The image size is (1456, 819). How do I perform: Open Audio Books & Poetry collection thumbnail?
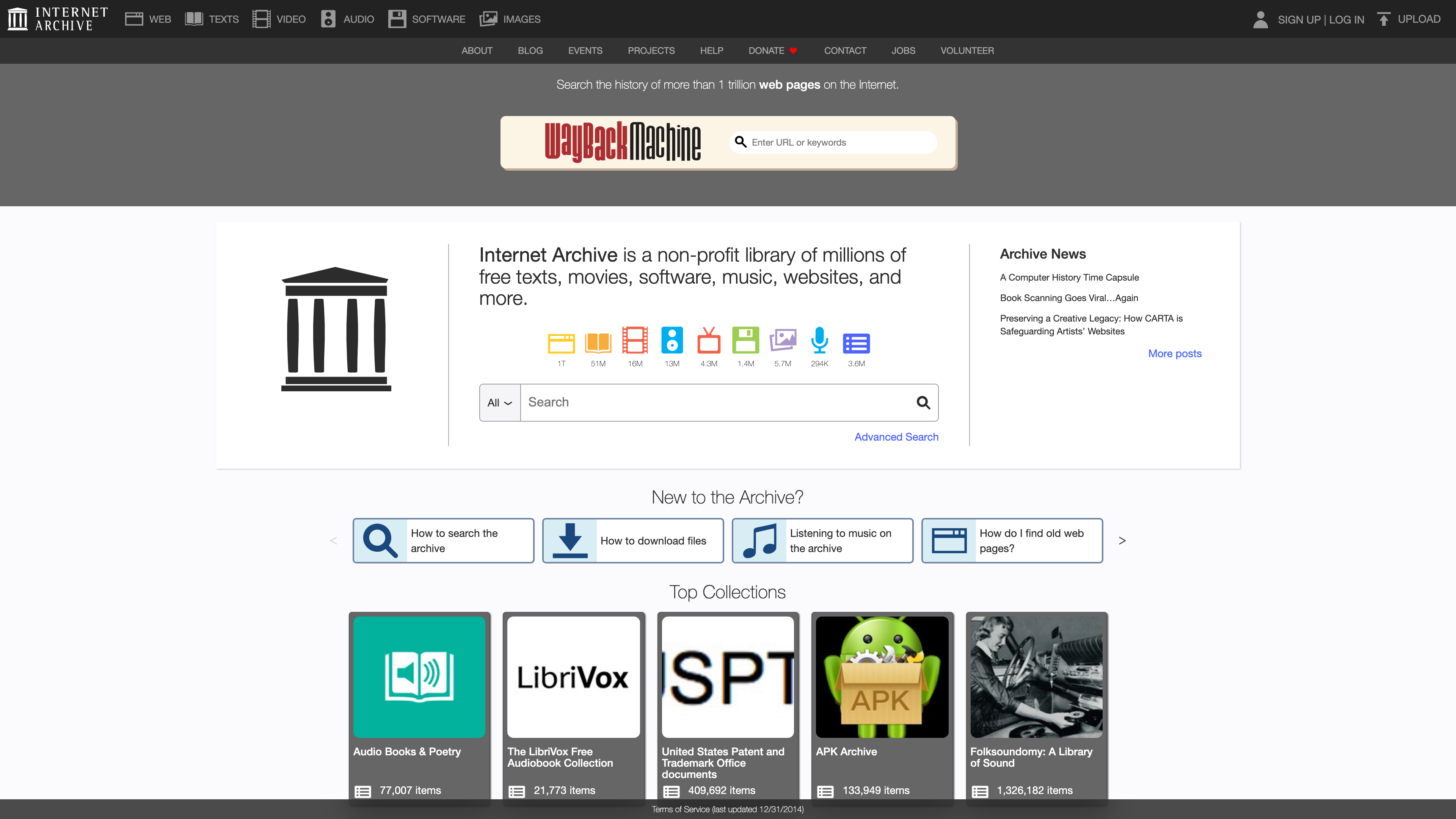(419, 677)
